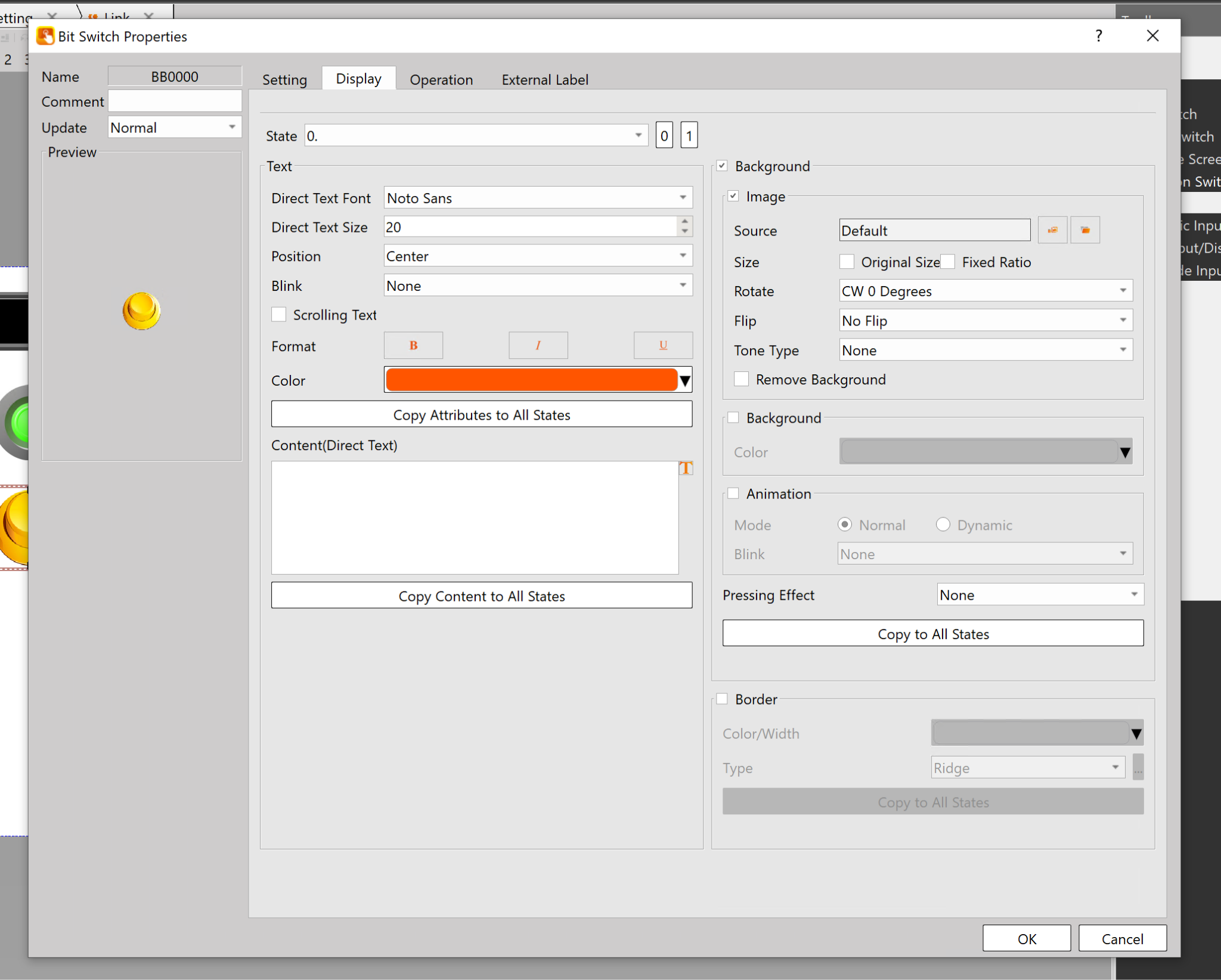Click the Content(Direct Text) text area
The image size is (1221, 980).
tap(475, 517)
